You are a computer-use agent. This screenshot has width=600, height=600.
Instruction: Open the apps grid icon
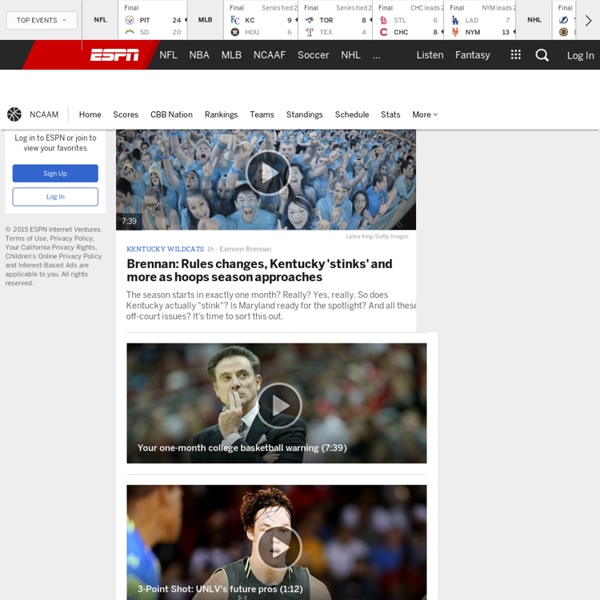coord(515,55)
